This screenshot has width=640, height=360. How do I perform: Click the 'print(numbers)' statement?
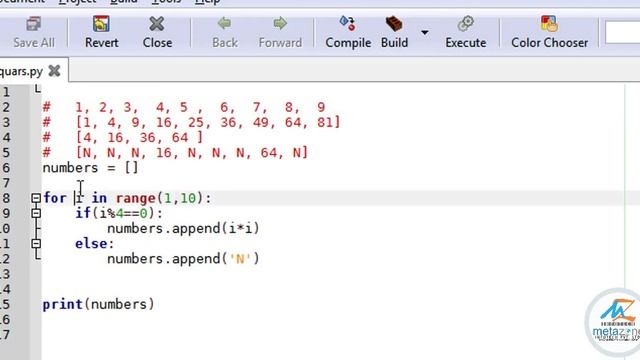[98, 304]
